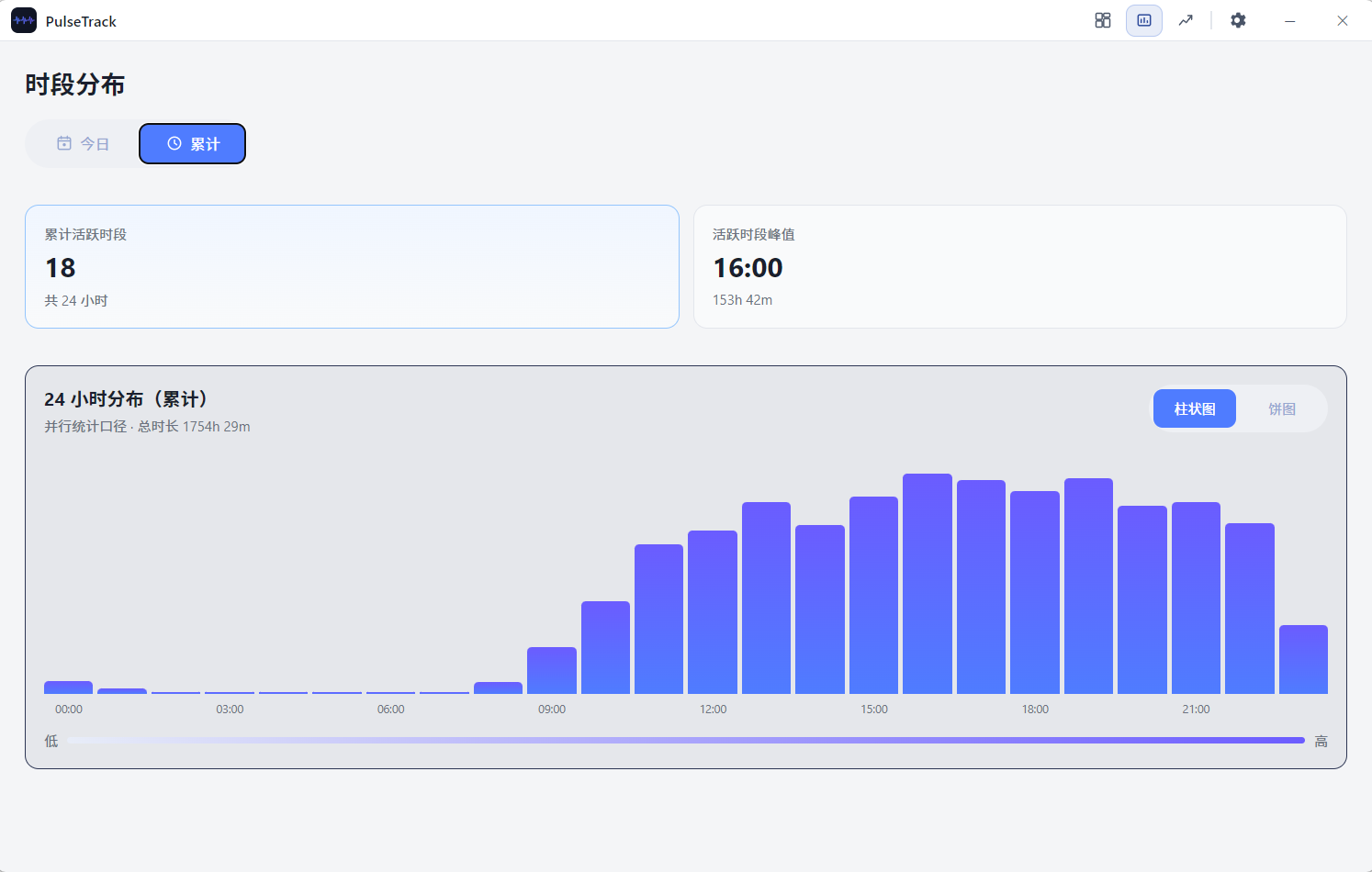
Task: Open the dashboard grid view icon
Action: point(1103,20)
